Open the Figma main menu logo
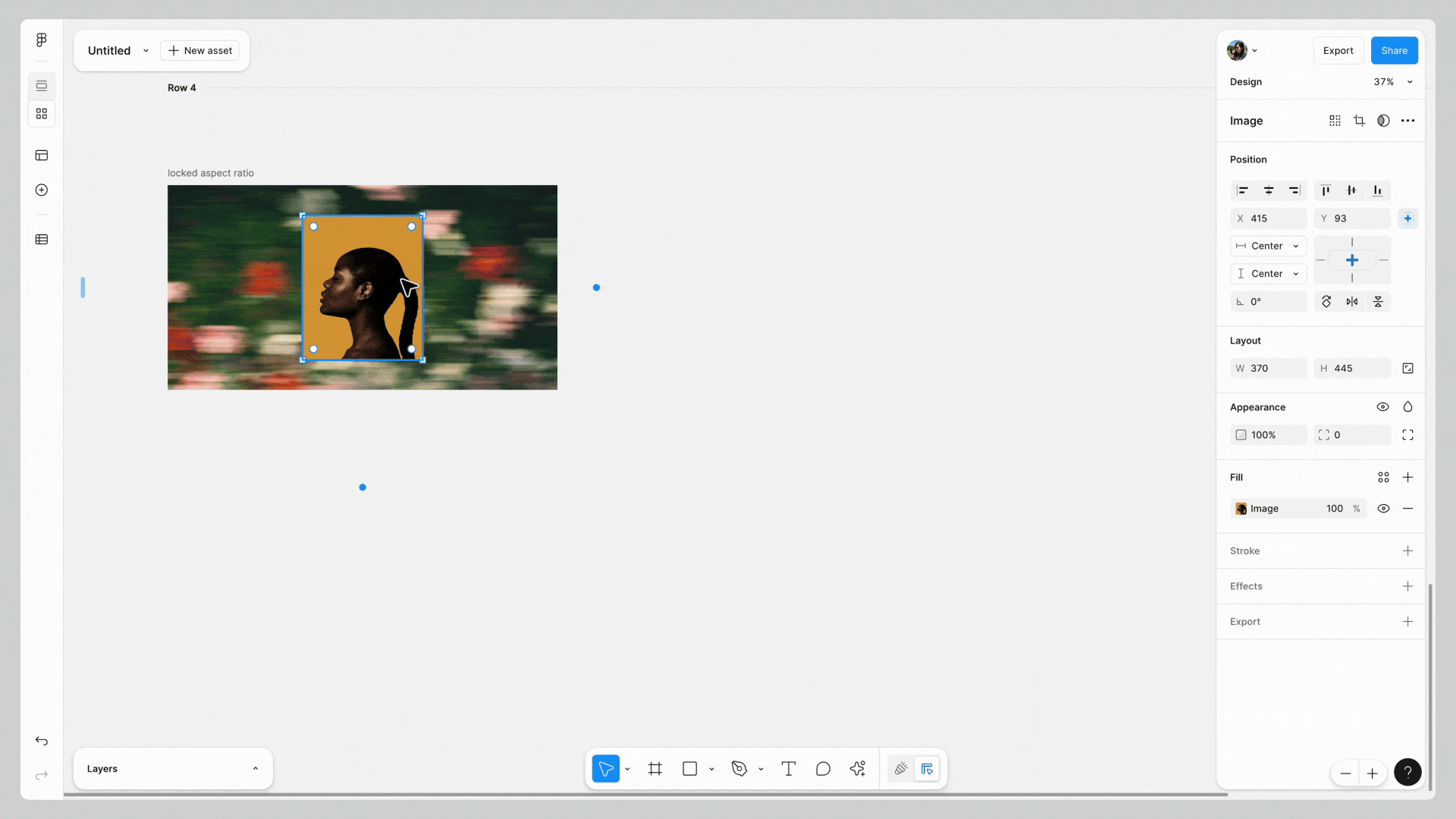This screenshot has height=819, width=1456. point(42,39)
